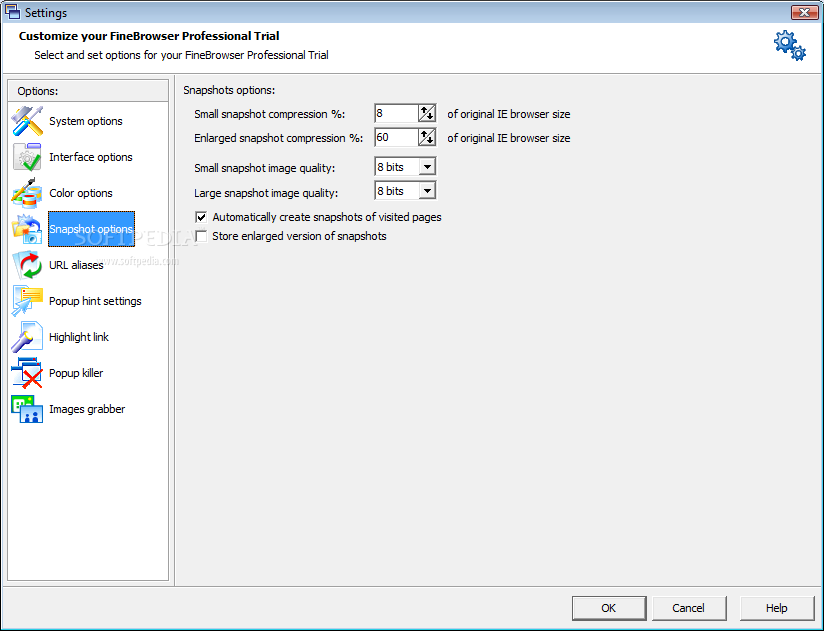Open Large snapshot image quality dropdown
This screenshot has height=631, width=824.
coord(428,191)
